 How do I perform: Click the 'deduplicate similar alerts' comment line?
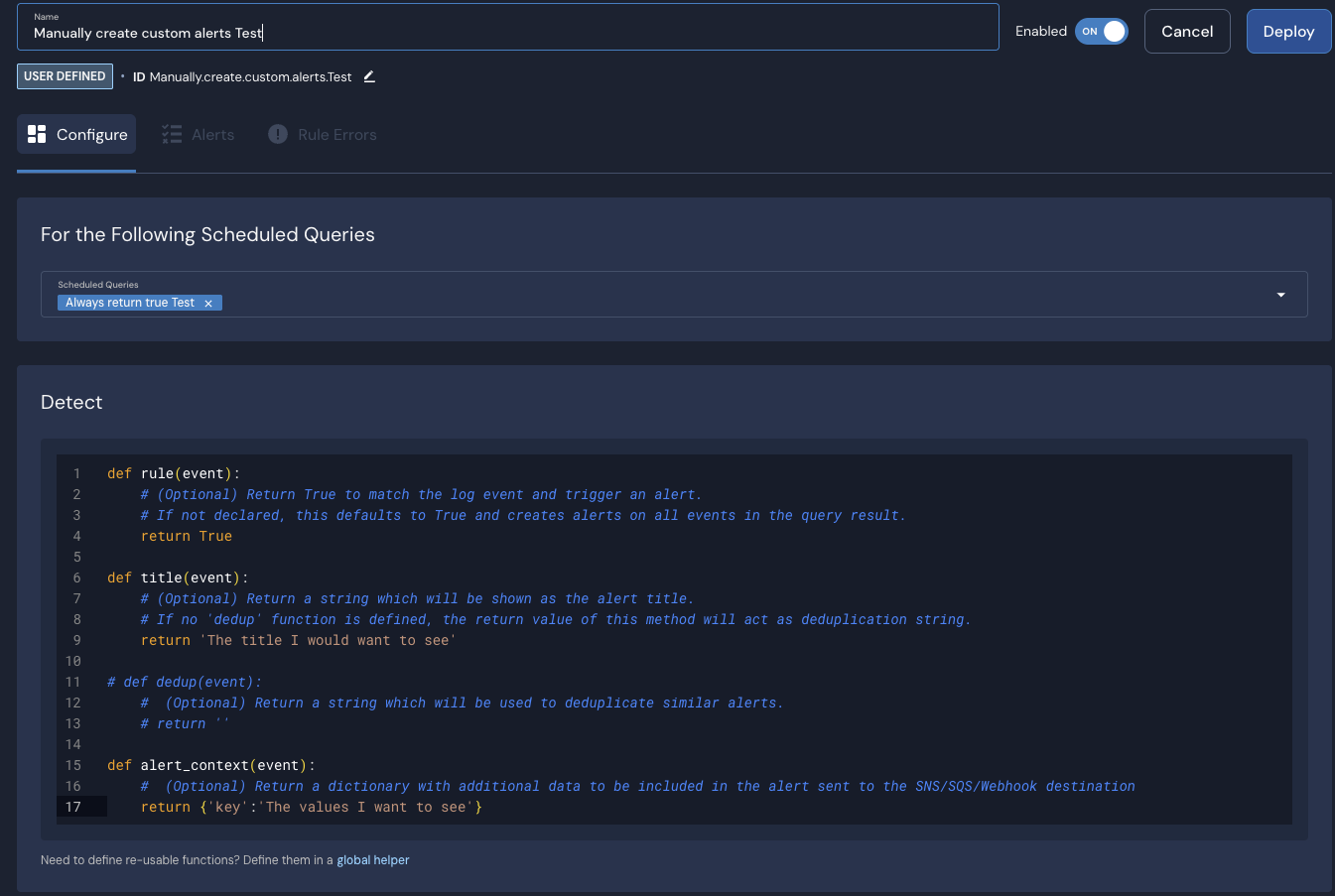(463, 703)
